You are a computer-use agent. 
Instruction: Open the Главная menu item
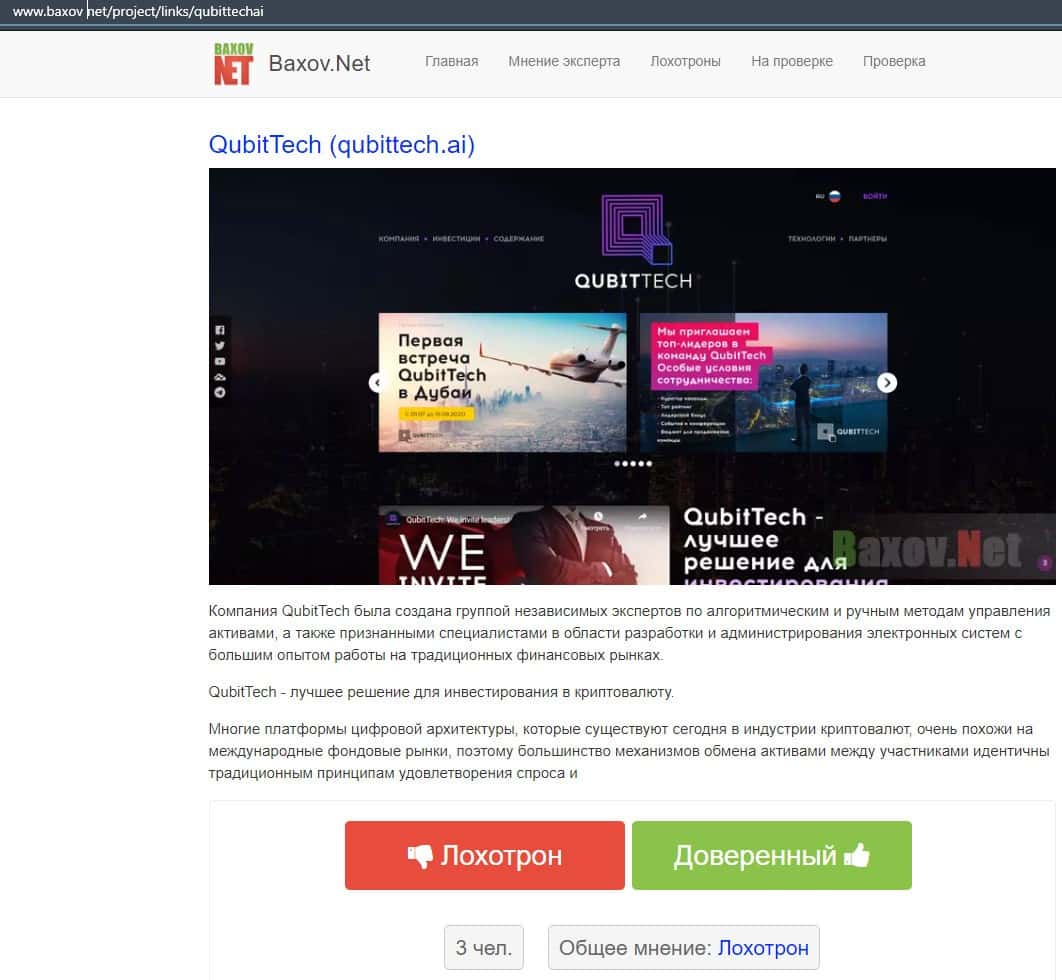451,61
